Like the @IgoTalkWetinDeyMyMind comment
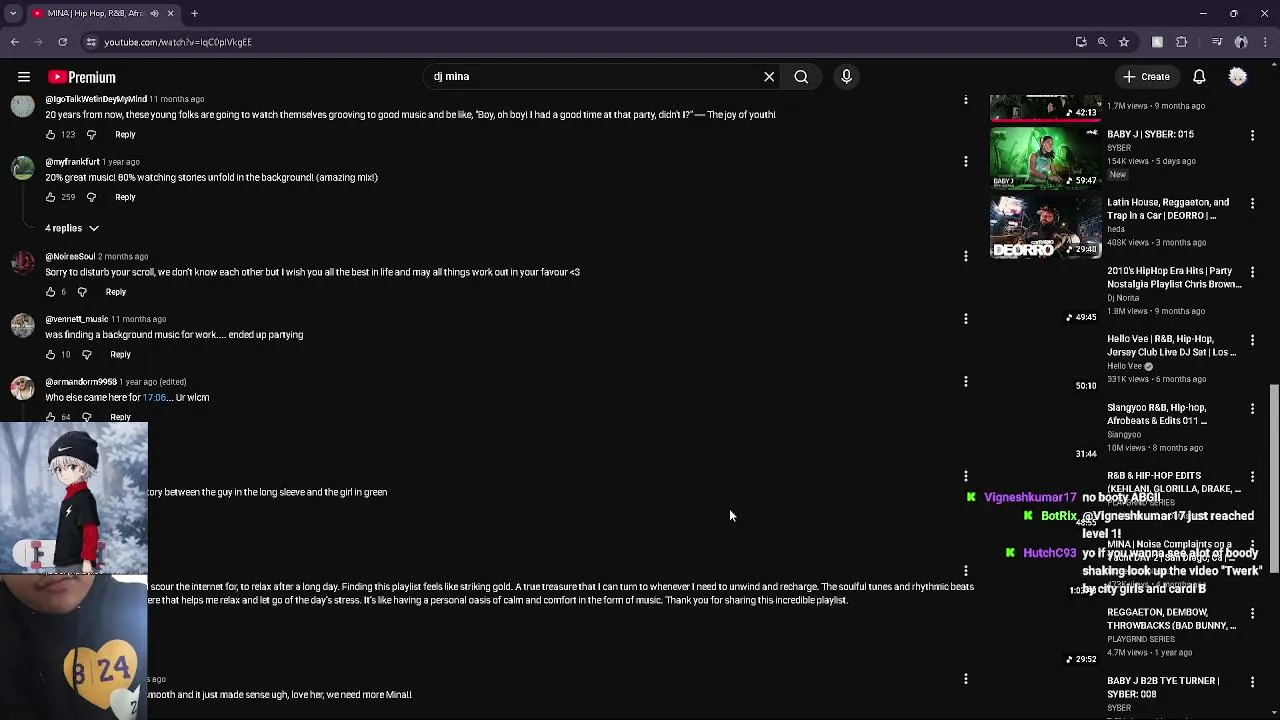 [x=51, y=134]
